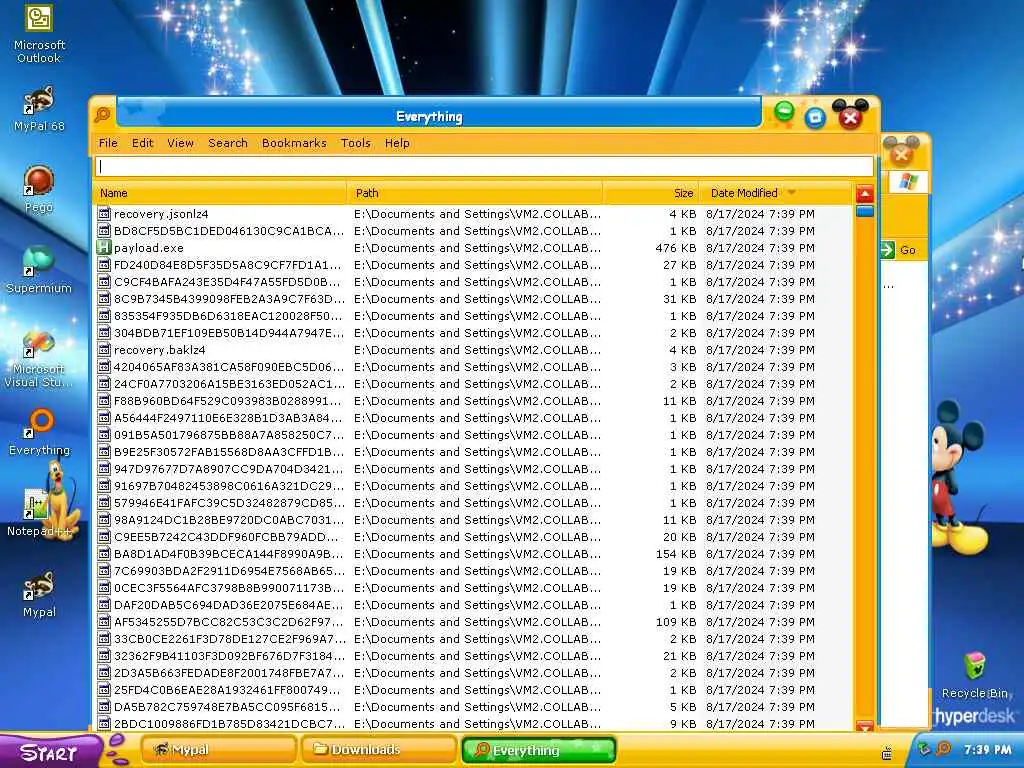Open the Bookmarks menu

coord(294,143)
